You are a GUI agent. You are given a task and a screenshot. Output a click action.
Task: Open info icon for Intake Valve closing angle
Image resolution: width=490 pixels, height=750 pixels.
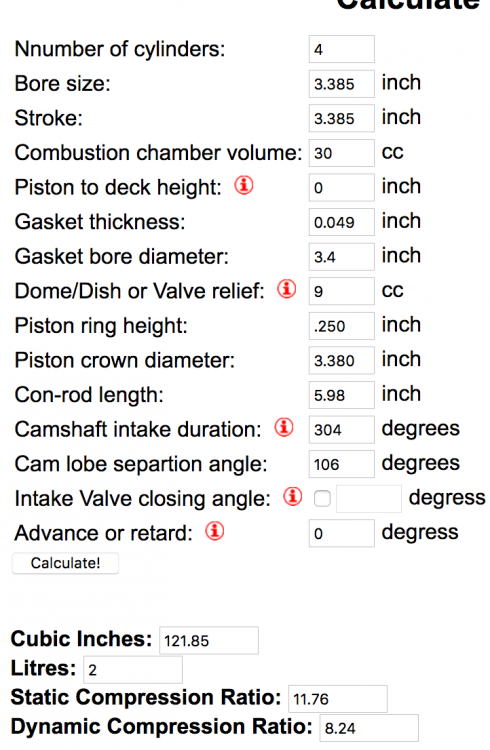pyautogui.click(x=292, y=497)
